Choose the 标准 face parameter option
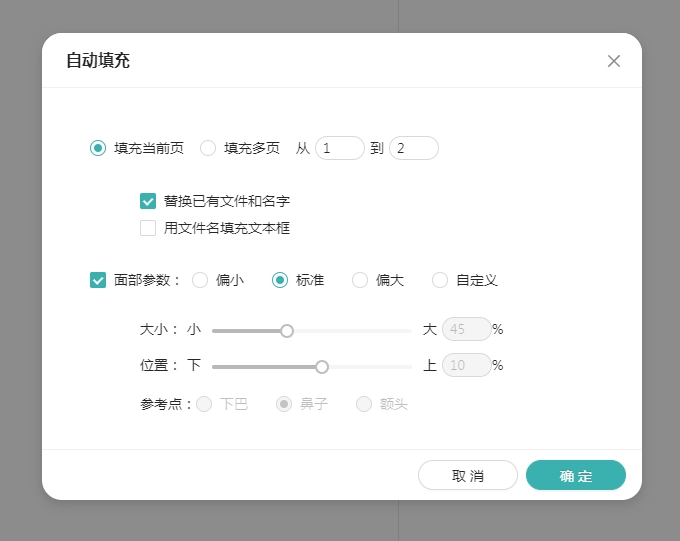680x541 pixels. (x=280, y=280)
